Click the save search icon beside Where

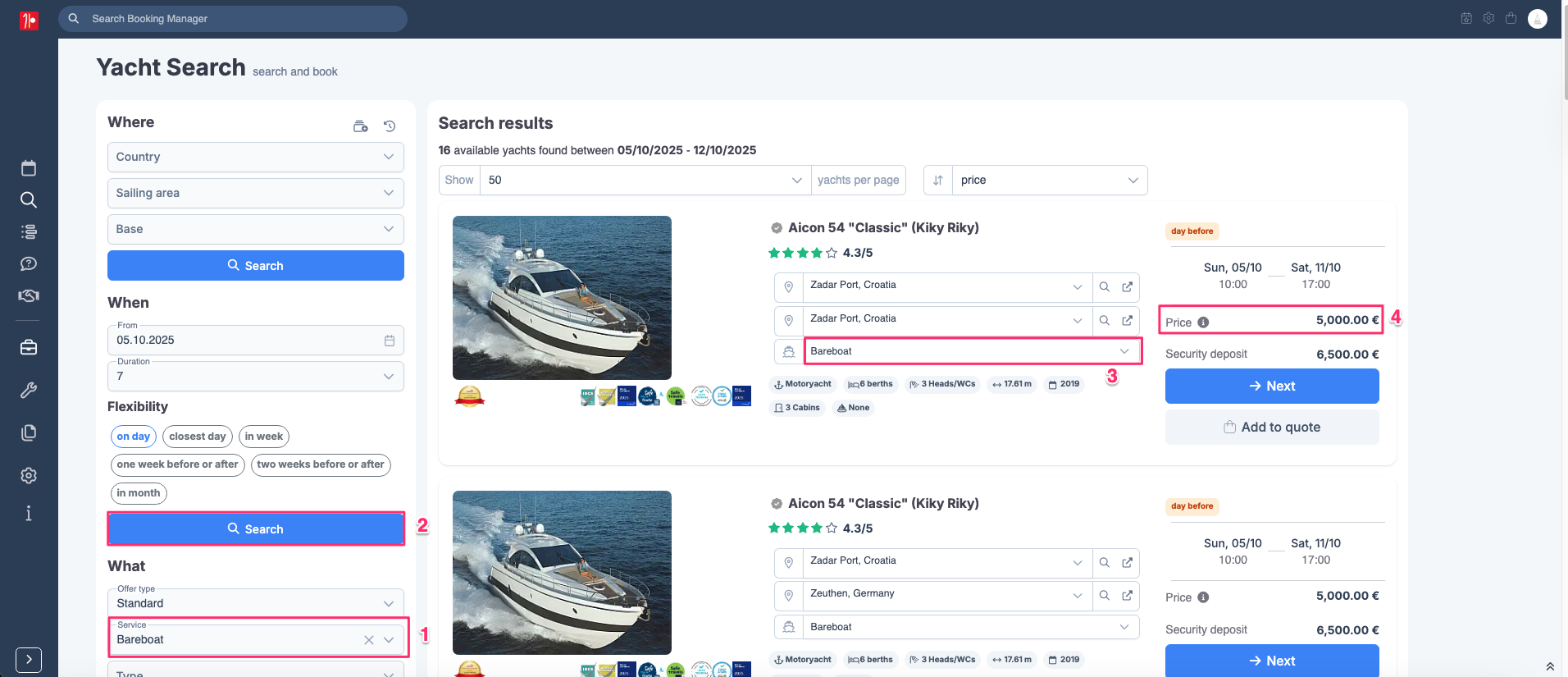361,126
